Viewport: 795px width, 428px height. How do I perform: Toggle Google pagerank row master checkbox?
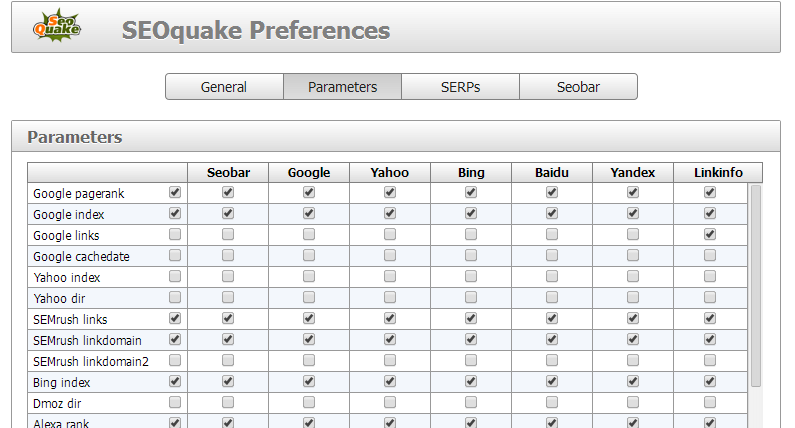pyautogui.click(x=175, y=193)
